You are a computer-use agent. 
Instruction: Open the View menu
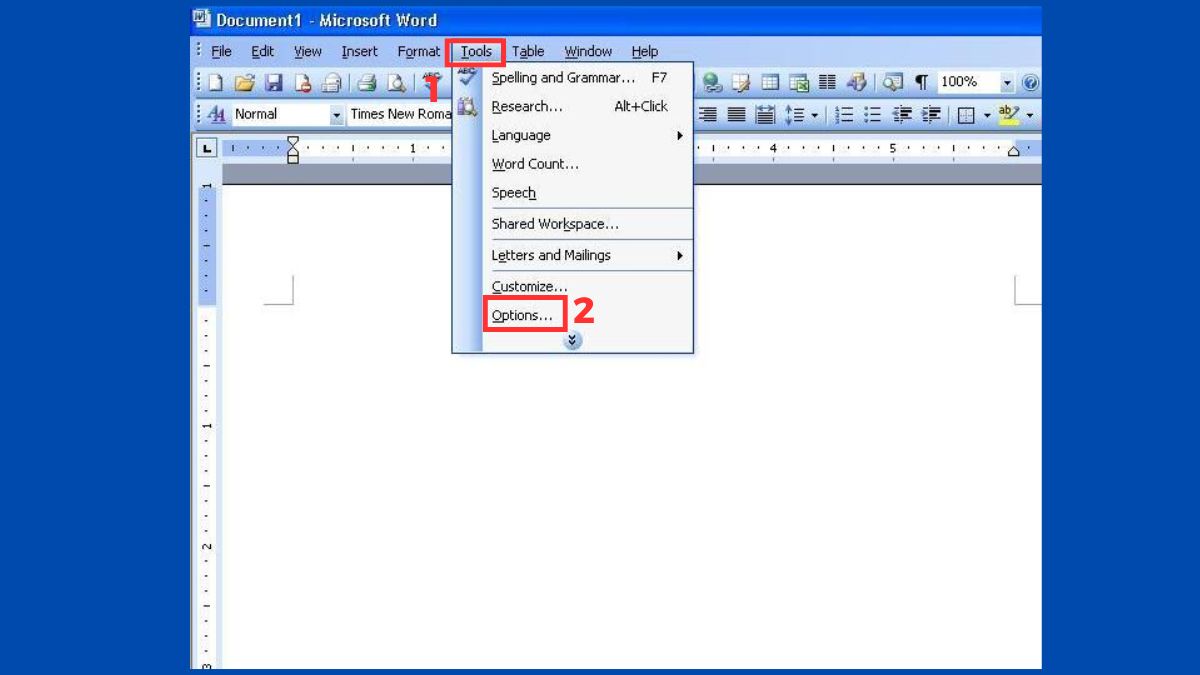pos(307,51)
